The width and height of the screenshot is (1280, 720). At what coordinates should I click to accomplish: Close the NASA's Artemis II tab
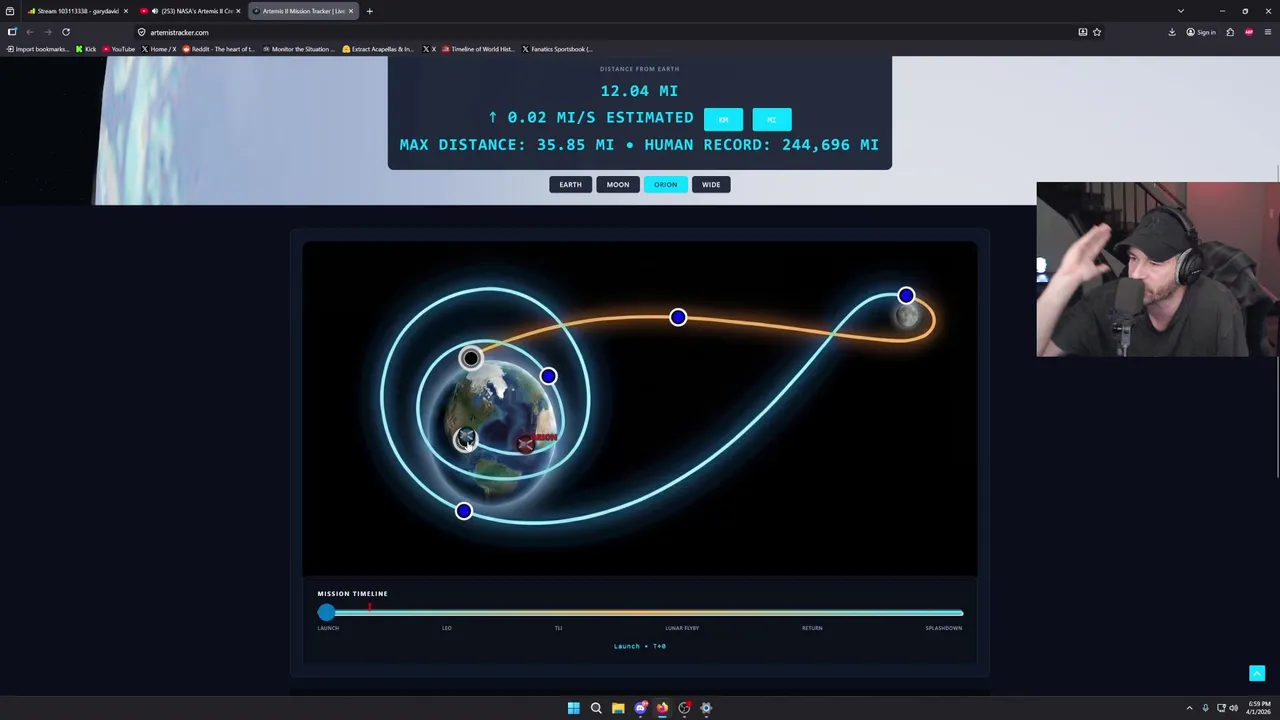(x=238, y=11)
